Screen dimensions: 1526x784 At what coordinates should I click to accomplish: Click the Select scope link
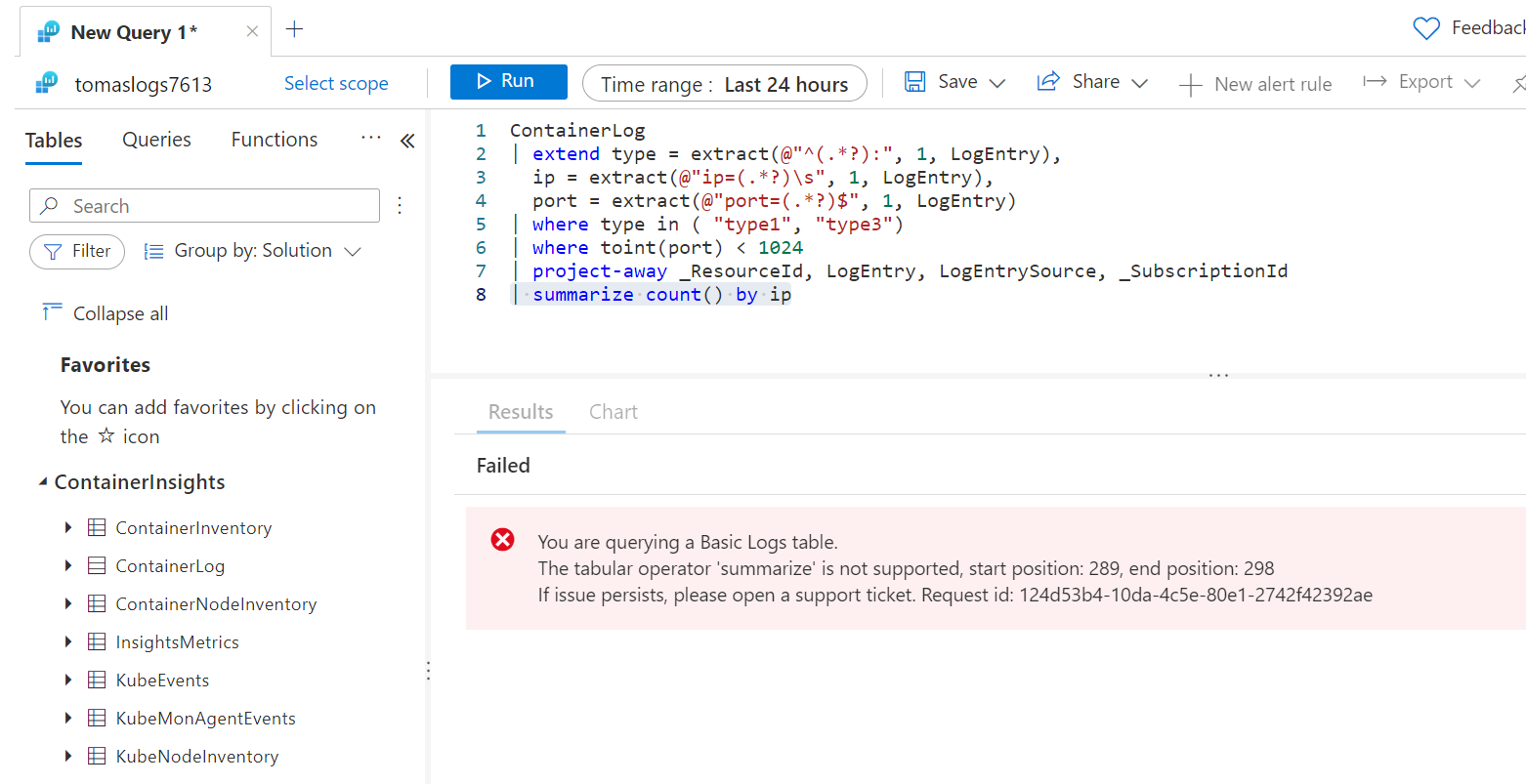click(336, 84)
